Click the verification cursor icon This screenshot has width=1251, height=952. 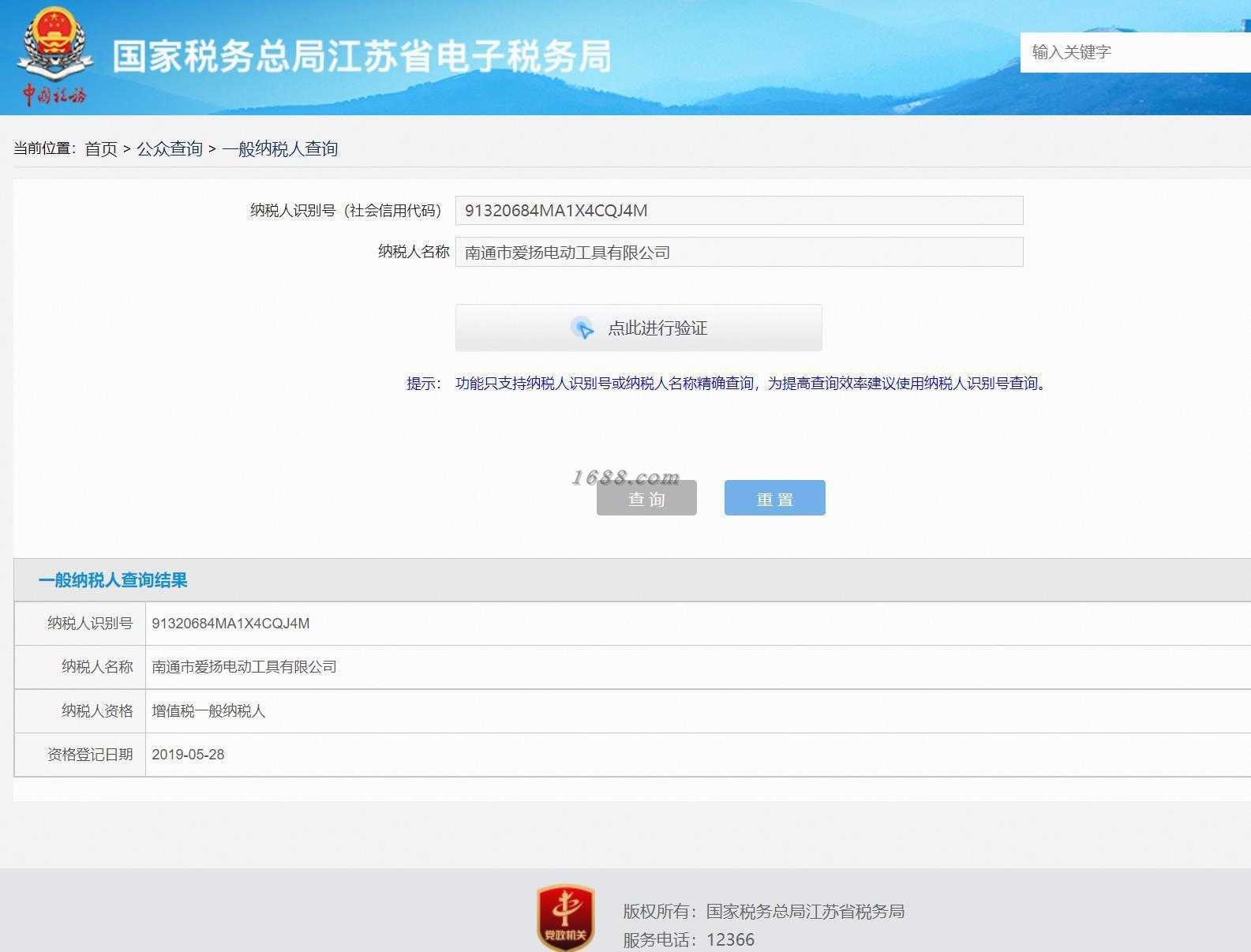click(582, 328)
